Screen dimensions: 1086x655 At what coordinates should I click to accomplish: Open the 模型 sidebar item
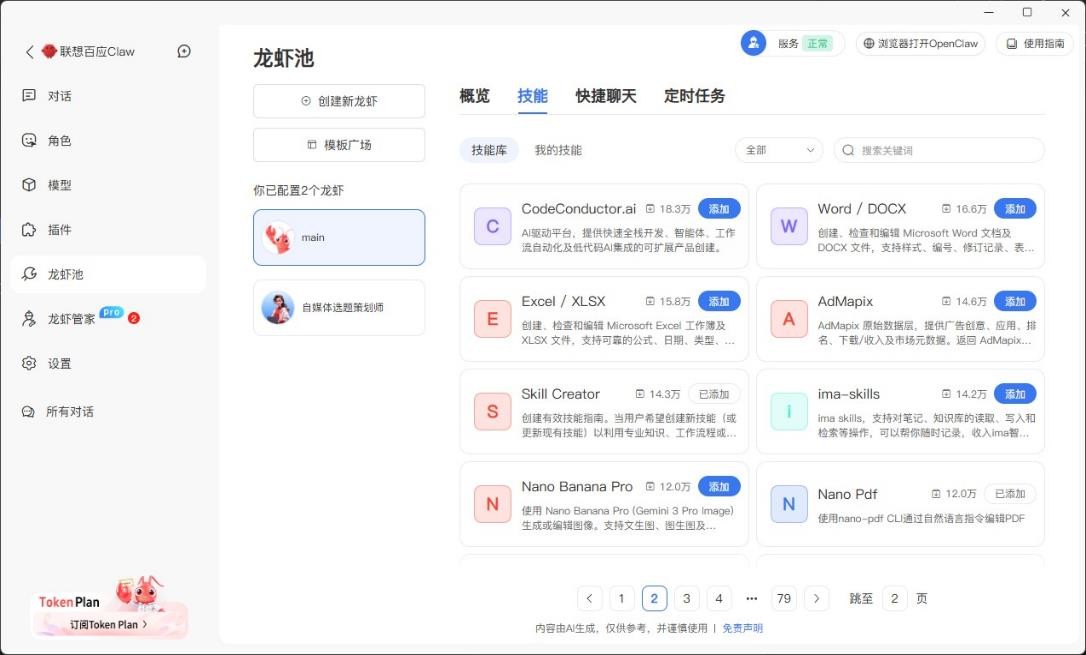pyautogui.click(x=108, y=185)
